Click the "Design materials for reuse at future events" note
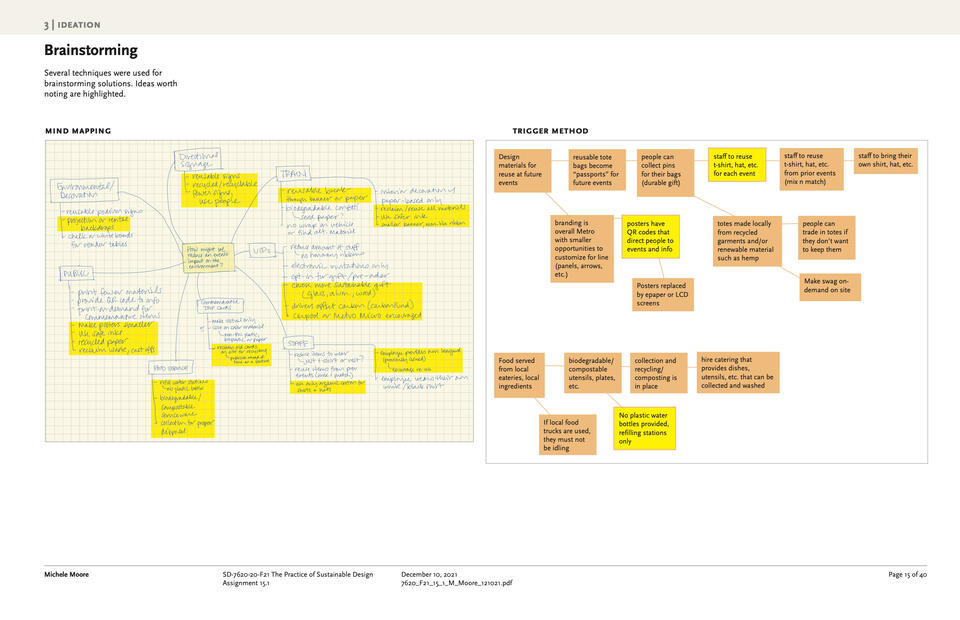Screen dimensions: 960x620 coord(522,170)
